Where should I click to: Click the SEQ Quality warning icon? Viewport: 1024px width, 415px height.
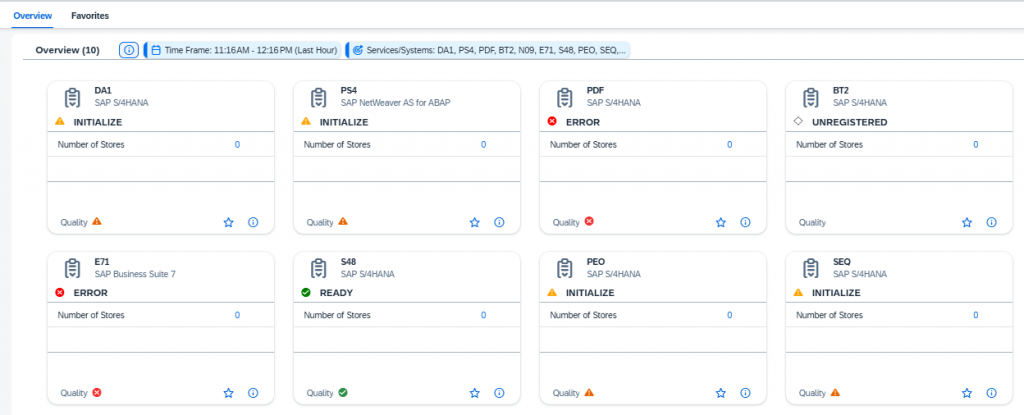click(x=835, y=392)
